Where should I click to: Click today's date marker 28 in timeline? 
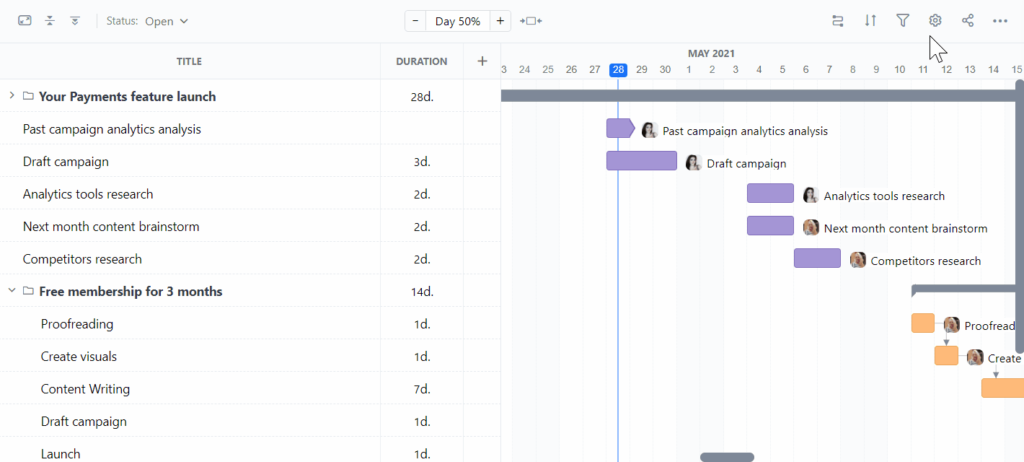point(618,69)
